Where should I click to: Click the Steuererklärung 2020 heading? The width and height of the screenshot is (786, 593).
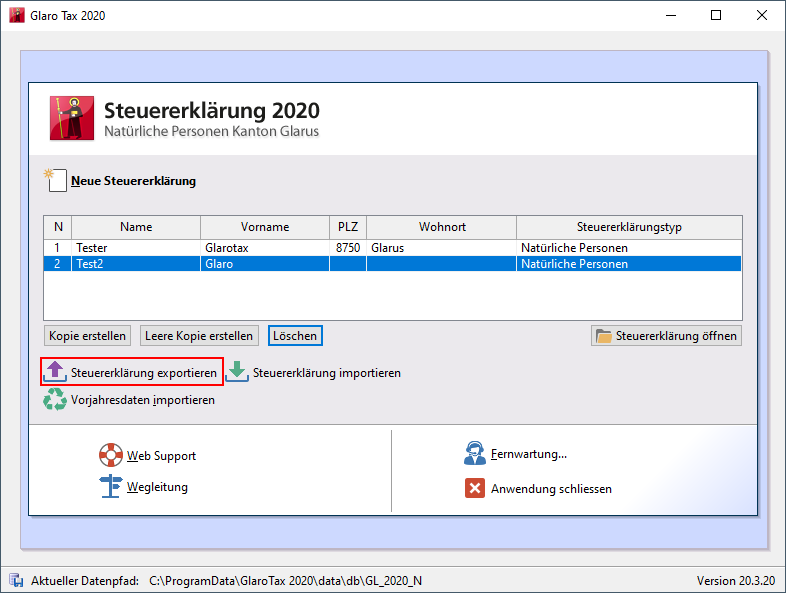(212, 110)
